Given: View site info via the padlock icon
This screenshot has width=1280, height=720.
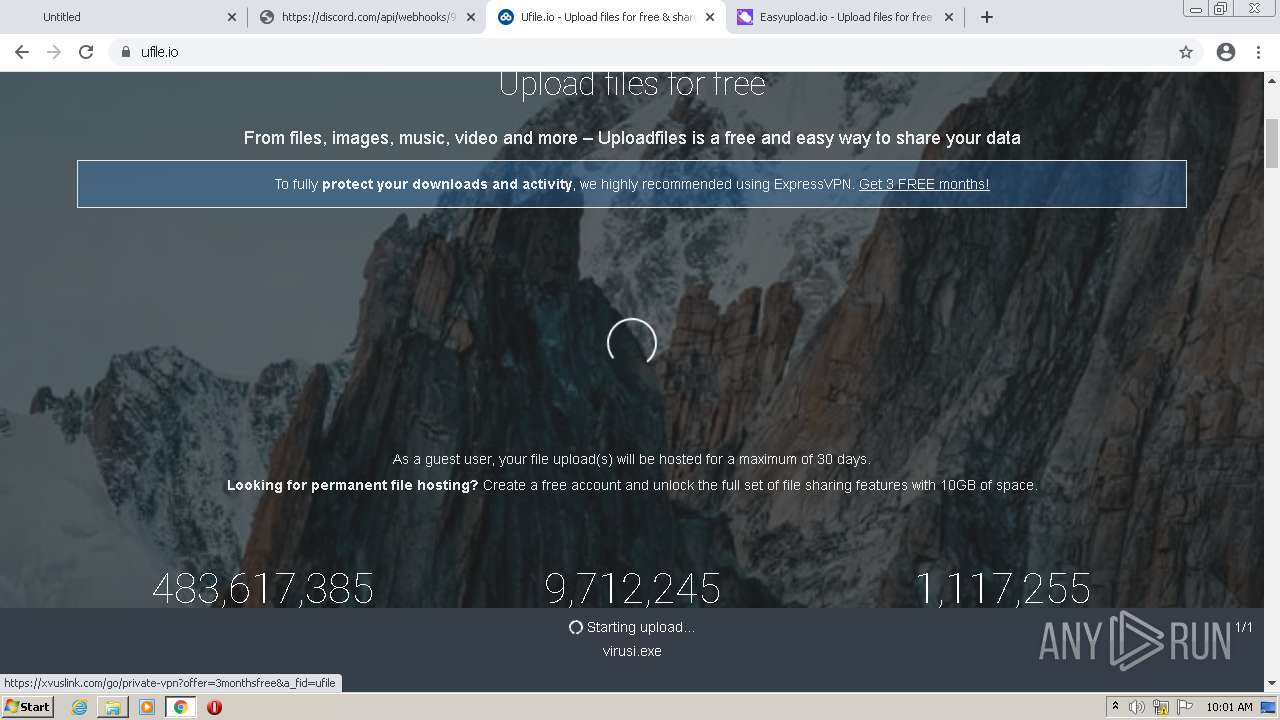Looking at the screenshot, I should [126, 52].
